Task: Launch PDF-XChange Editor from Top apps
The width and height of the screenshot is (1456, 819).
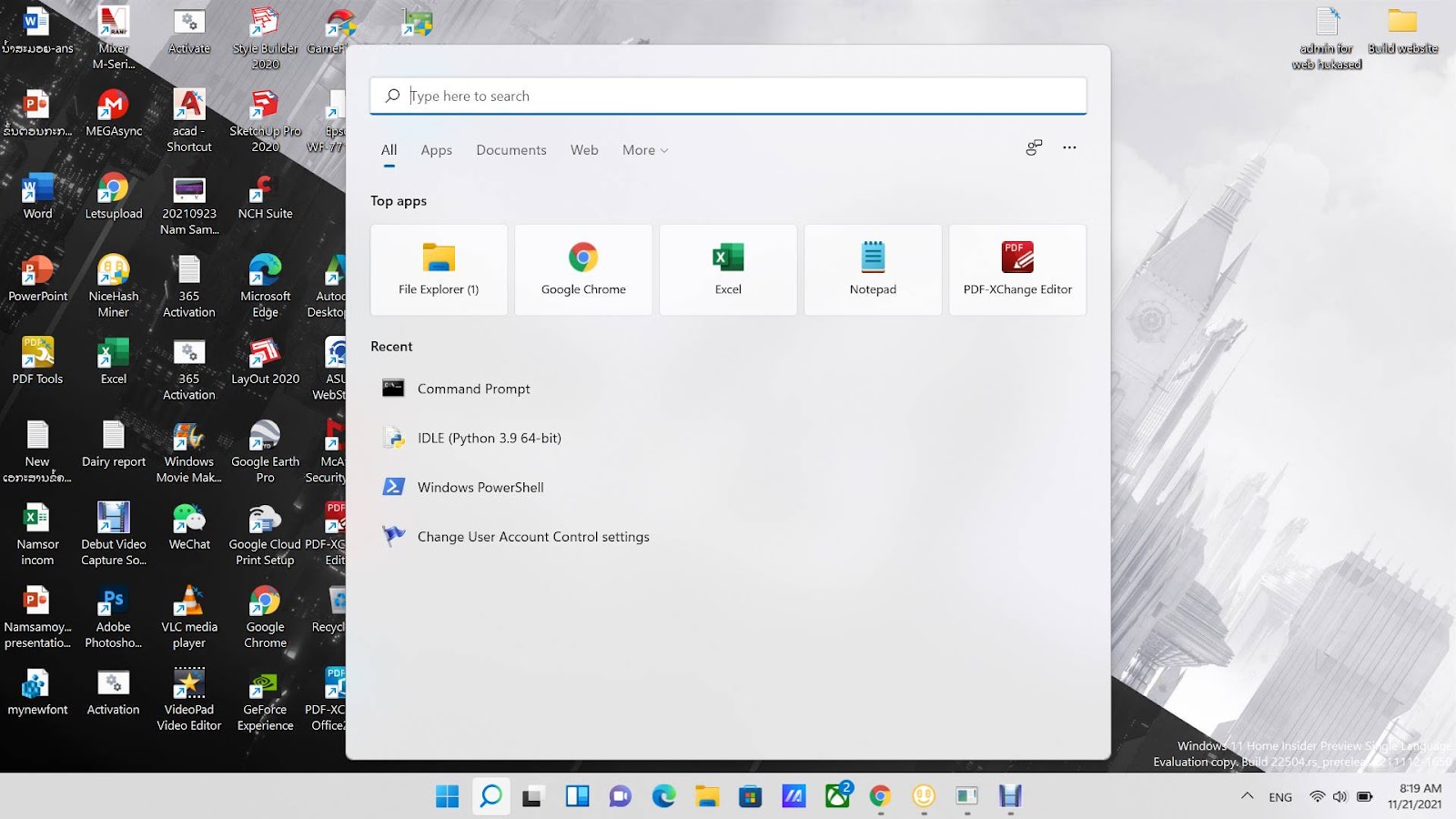Action: tap(1017, 270)
